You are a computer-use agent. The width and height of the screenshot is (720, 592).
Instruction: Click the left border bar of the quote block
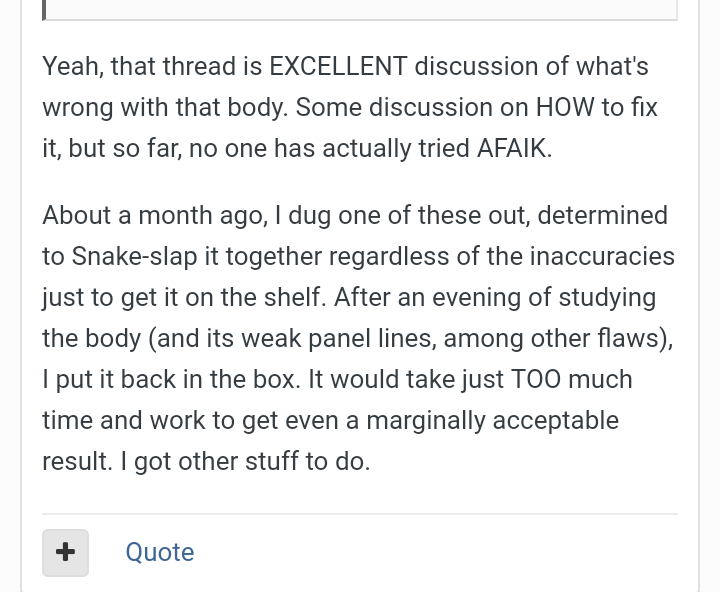click(x=44, y=10)
